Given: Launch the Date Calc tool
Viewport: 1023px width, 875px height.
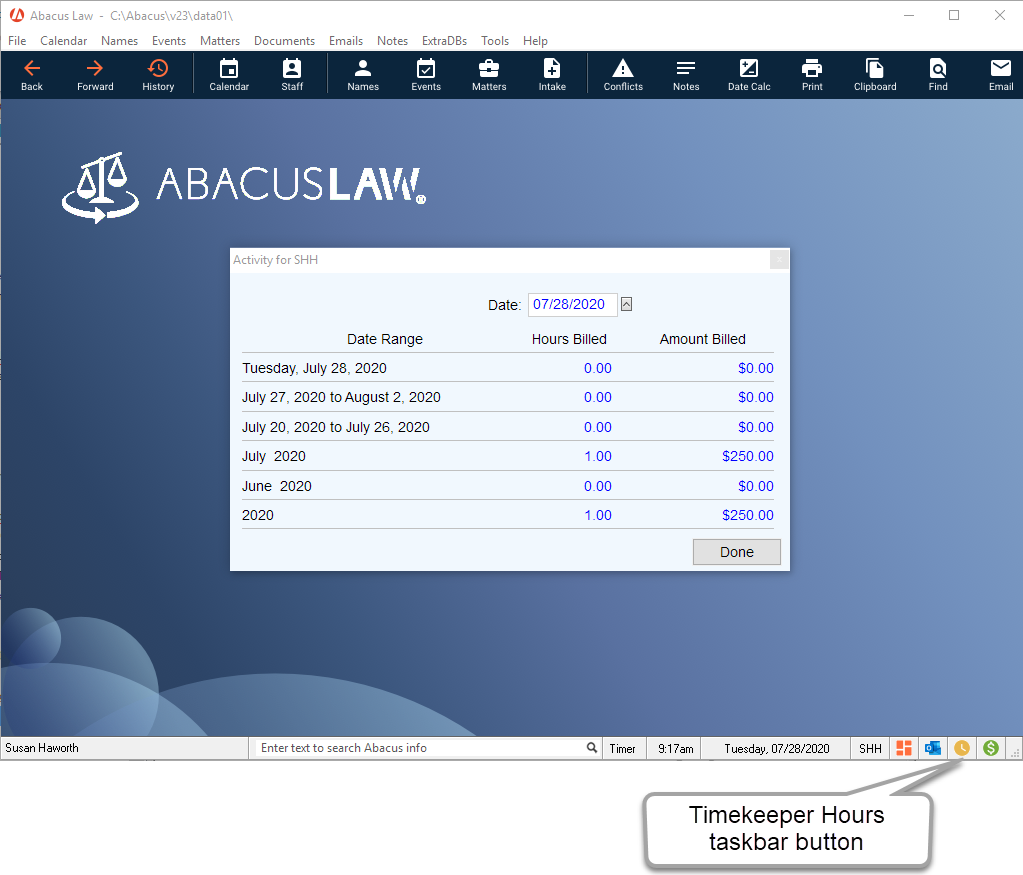Looking at the screenshot, I should pos(749,75).
